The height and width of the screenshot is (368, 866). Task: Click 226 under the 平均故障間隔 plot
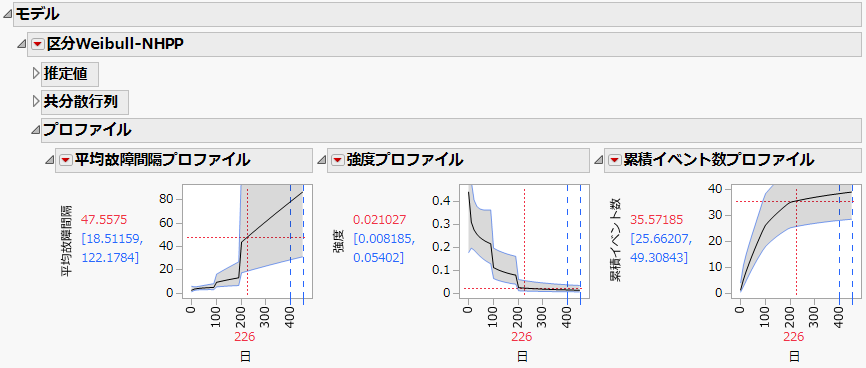tap(245, 337)
